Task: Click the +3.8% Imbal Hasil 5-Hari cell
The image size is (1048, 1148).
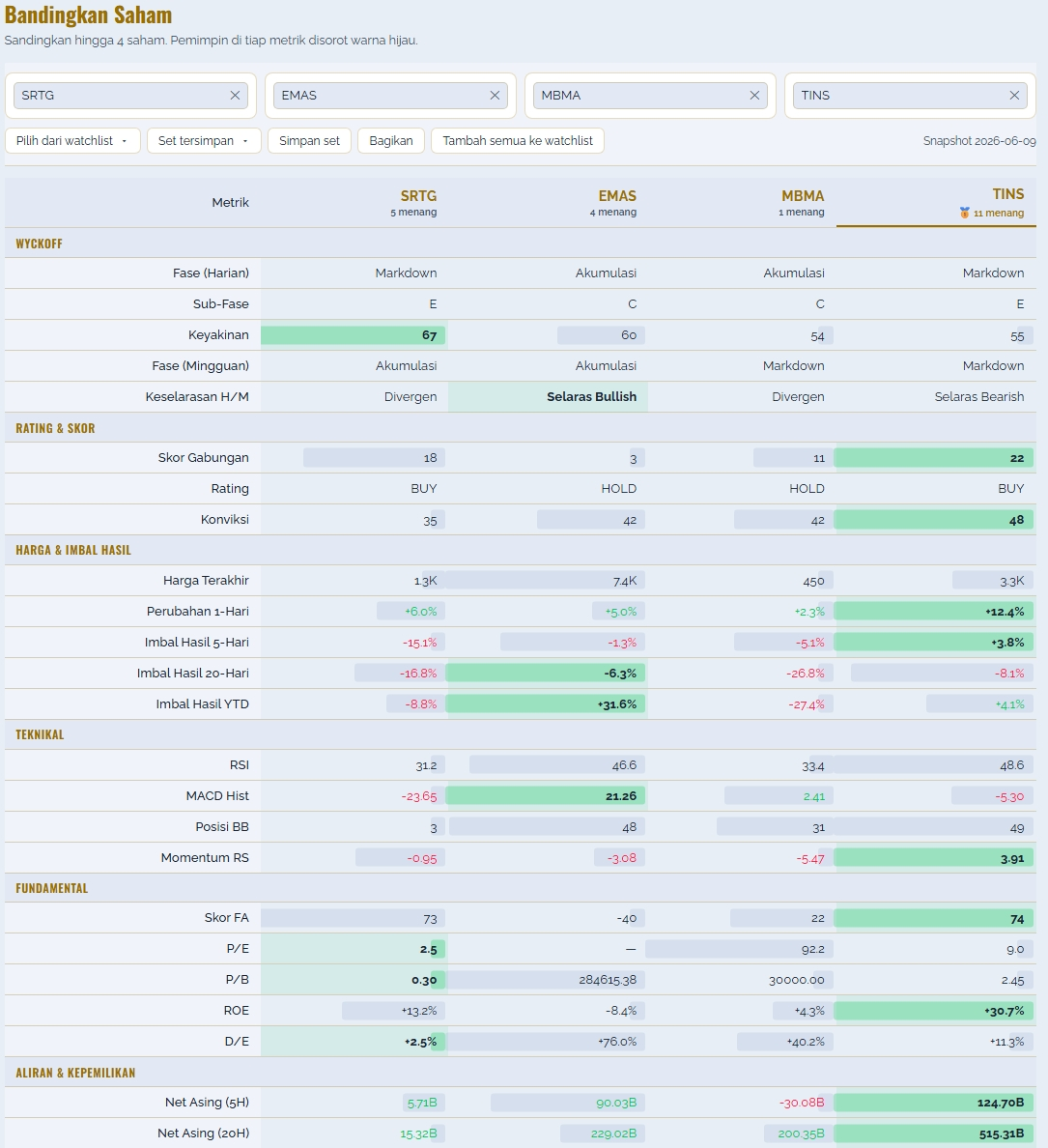Action: pos(934,642)
